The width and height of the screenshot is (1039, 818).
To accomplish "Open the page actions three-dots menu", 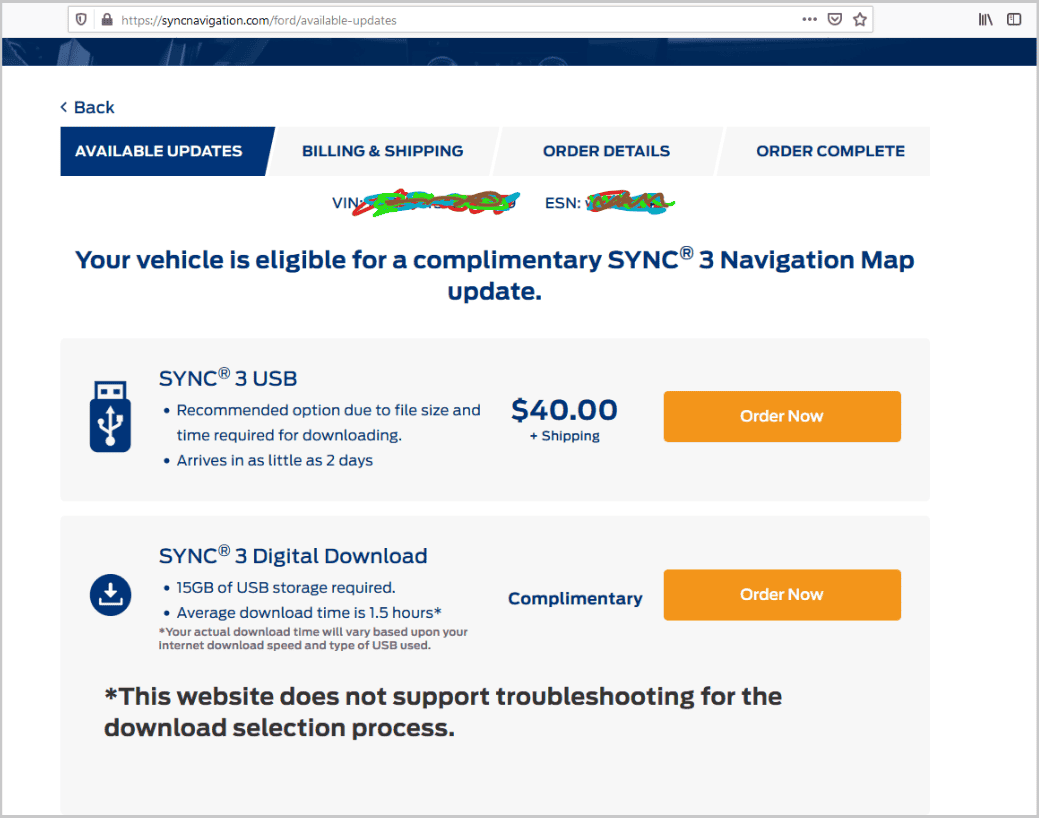I will coord(809,19).
